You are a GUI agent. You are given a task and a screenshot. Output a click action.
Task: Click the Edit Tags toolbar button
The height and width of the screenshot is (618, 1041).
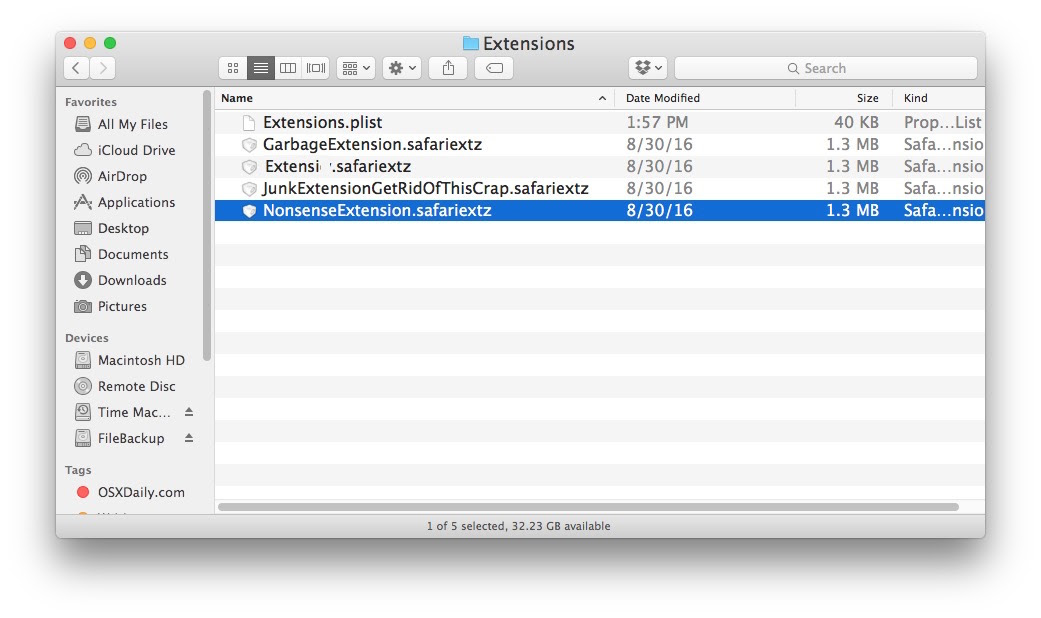click(x=494, y=68)
